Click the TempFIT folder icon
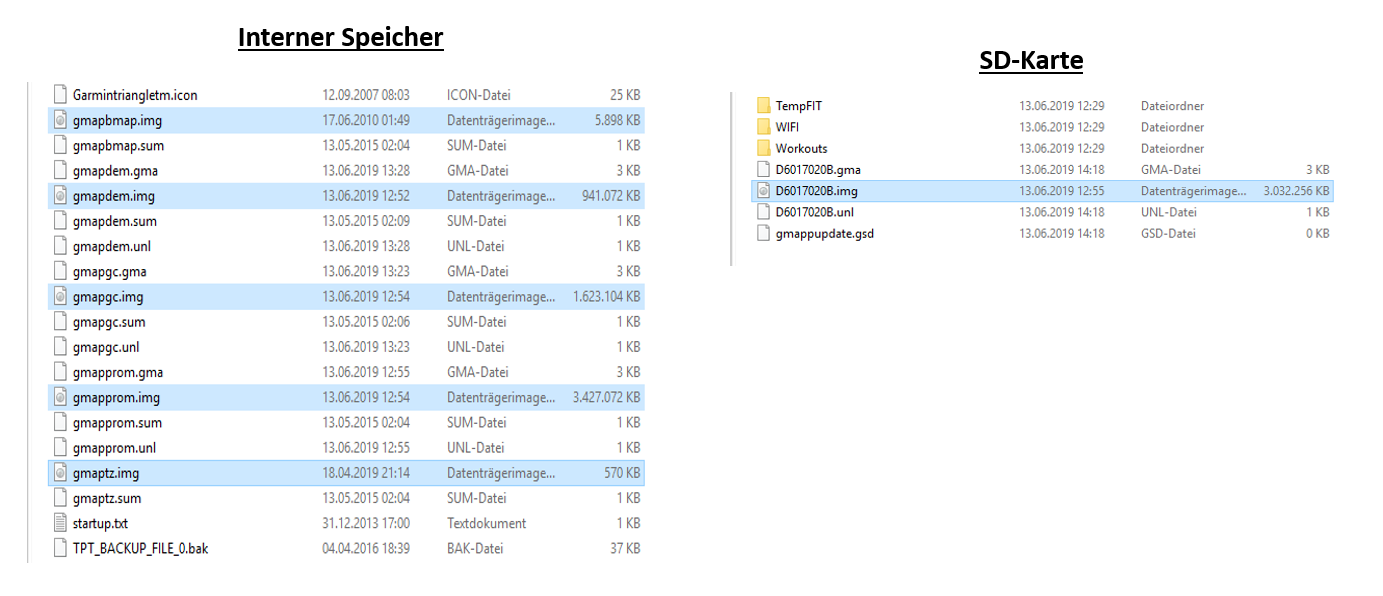This screenshot has width=1383, height=596. (x=764, y=106)
